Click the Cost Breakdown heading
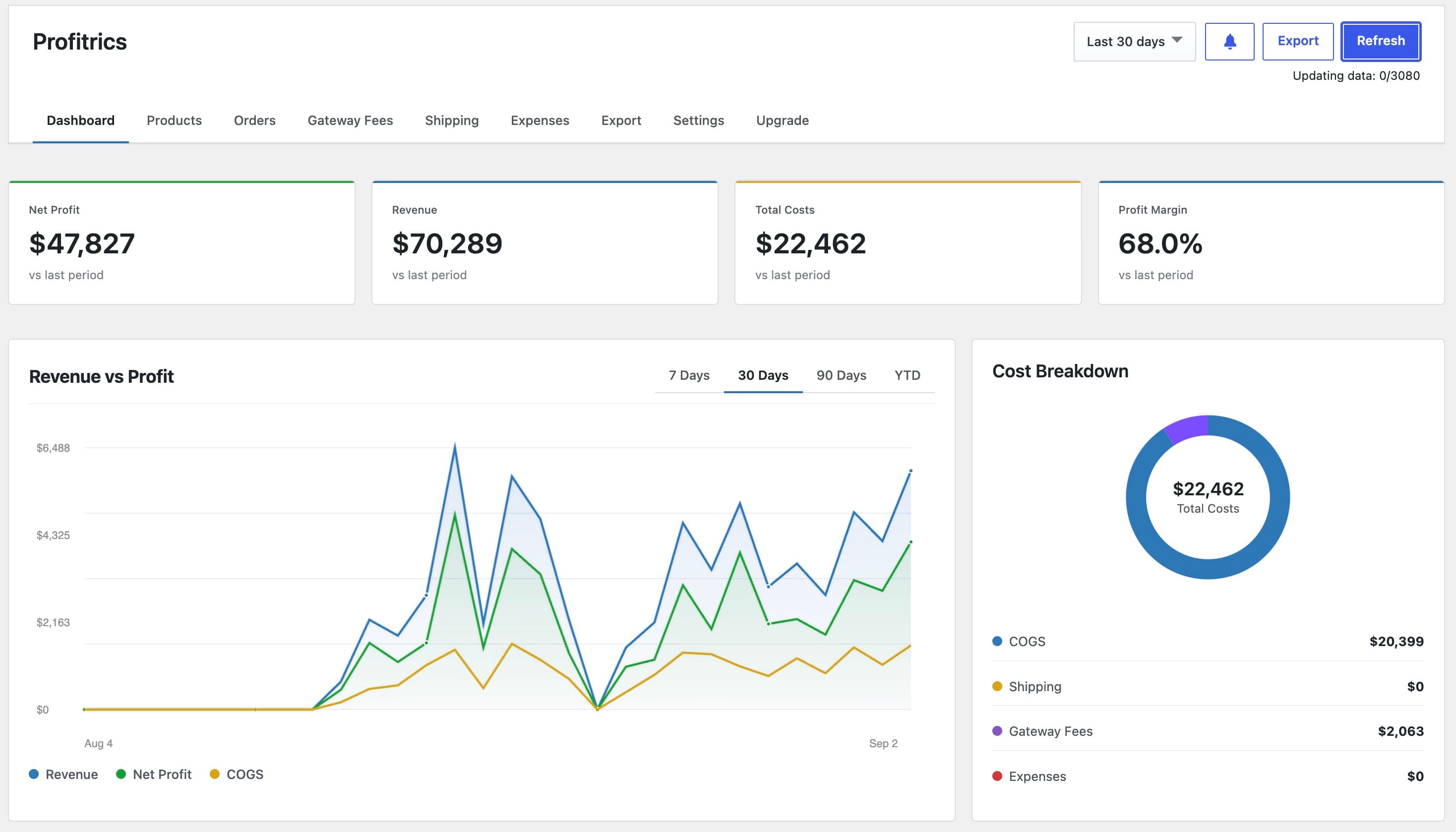This screenshot has height=832, width=1456. click(1060, 371)
